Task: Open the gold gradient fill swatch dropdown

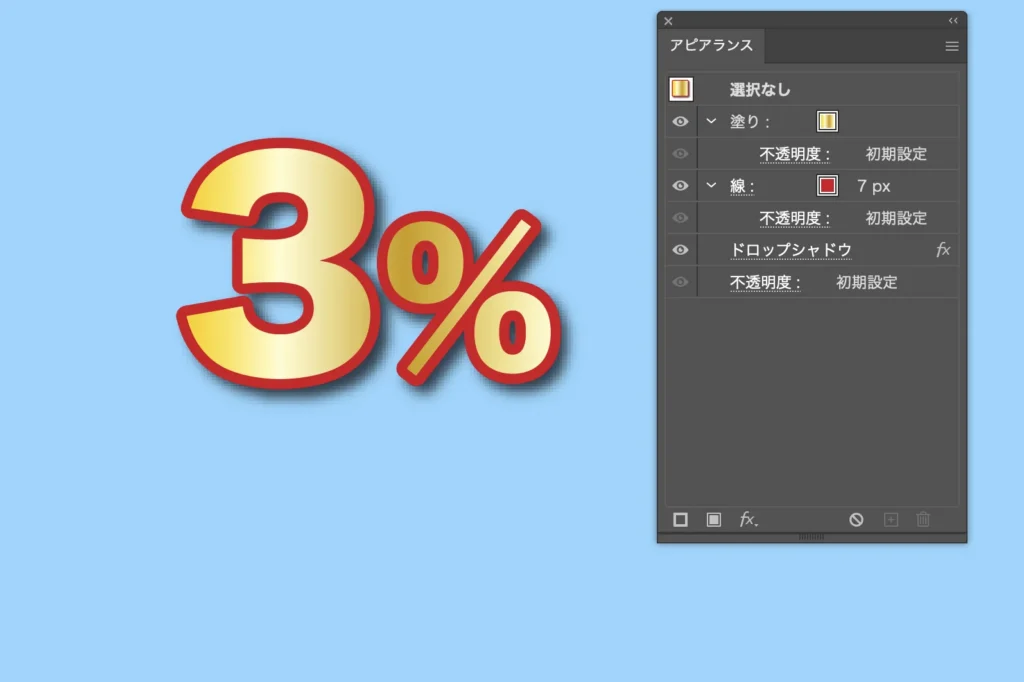Action: (x=827, y=122)
